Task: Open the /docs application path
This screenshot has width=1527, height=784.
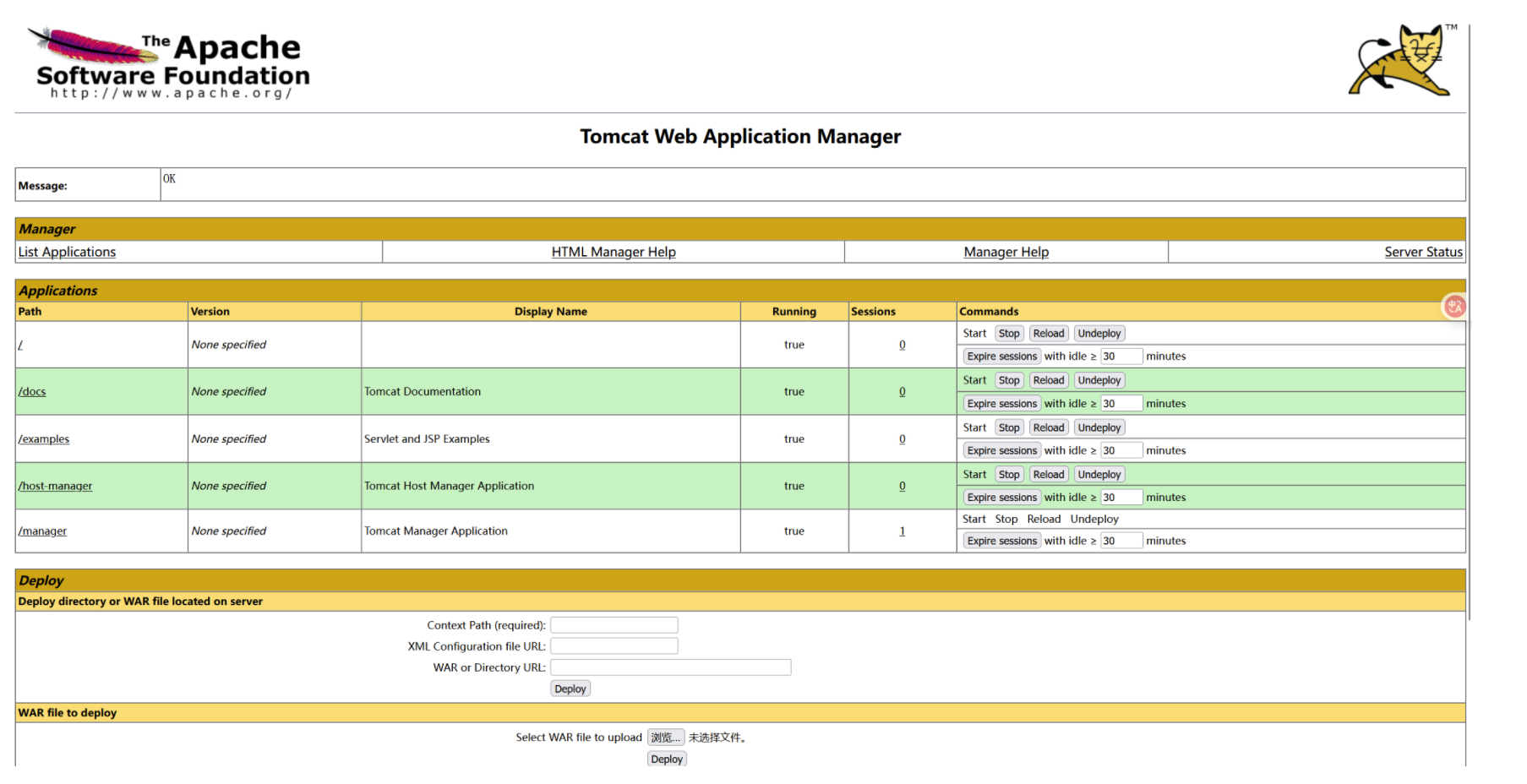Action: pos(32,392)
